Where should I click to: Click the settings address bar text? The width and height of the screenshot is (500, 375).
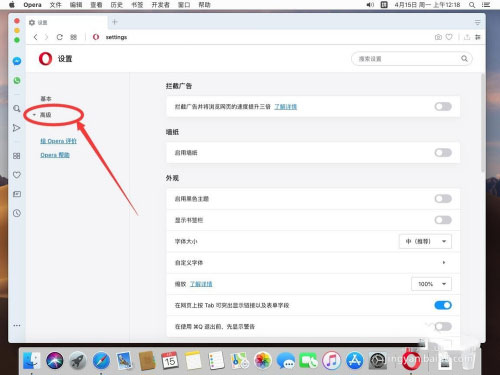(116, 37)
